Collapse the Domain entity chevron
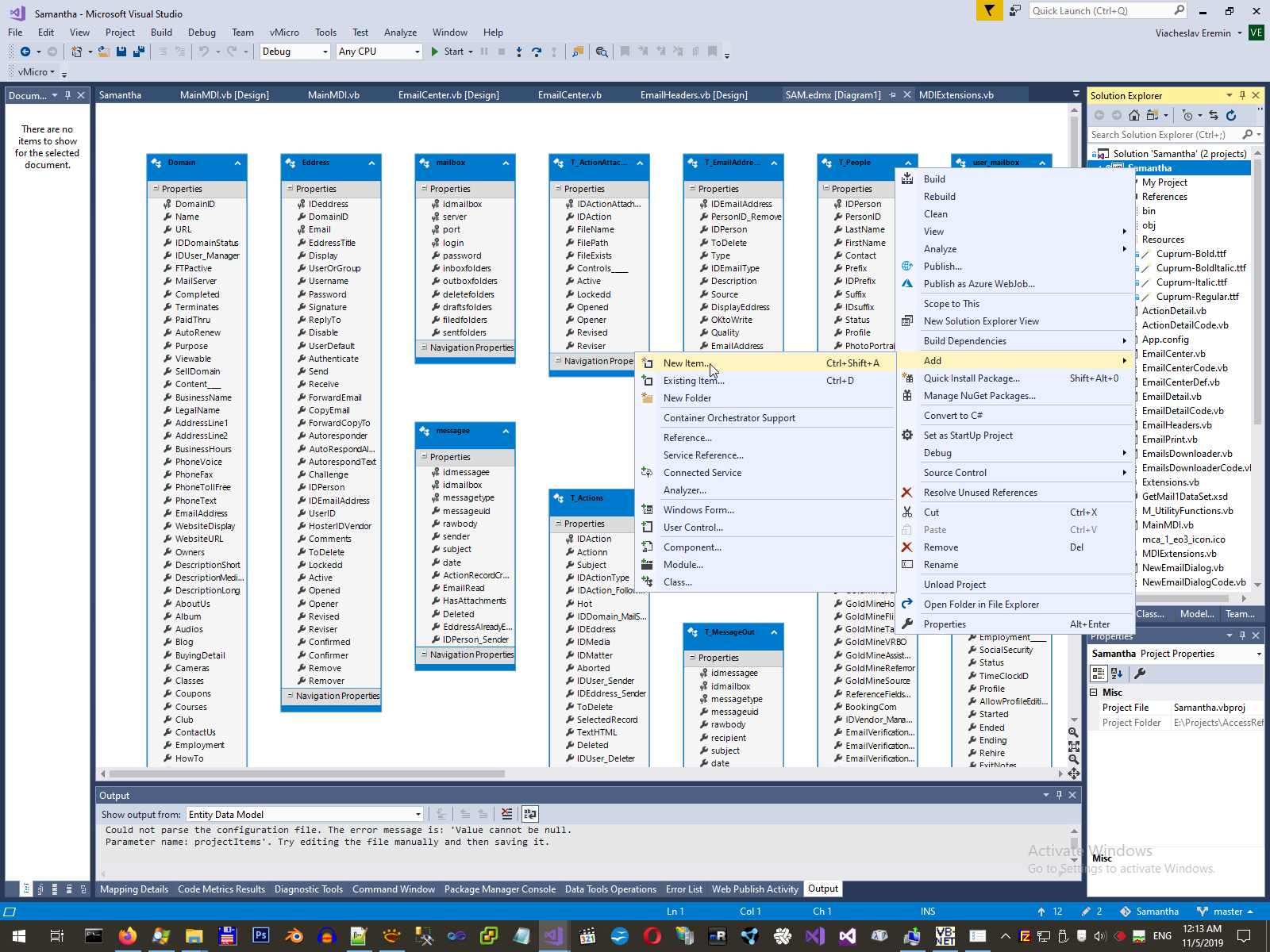 237,163
